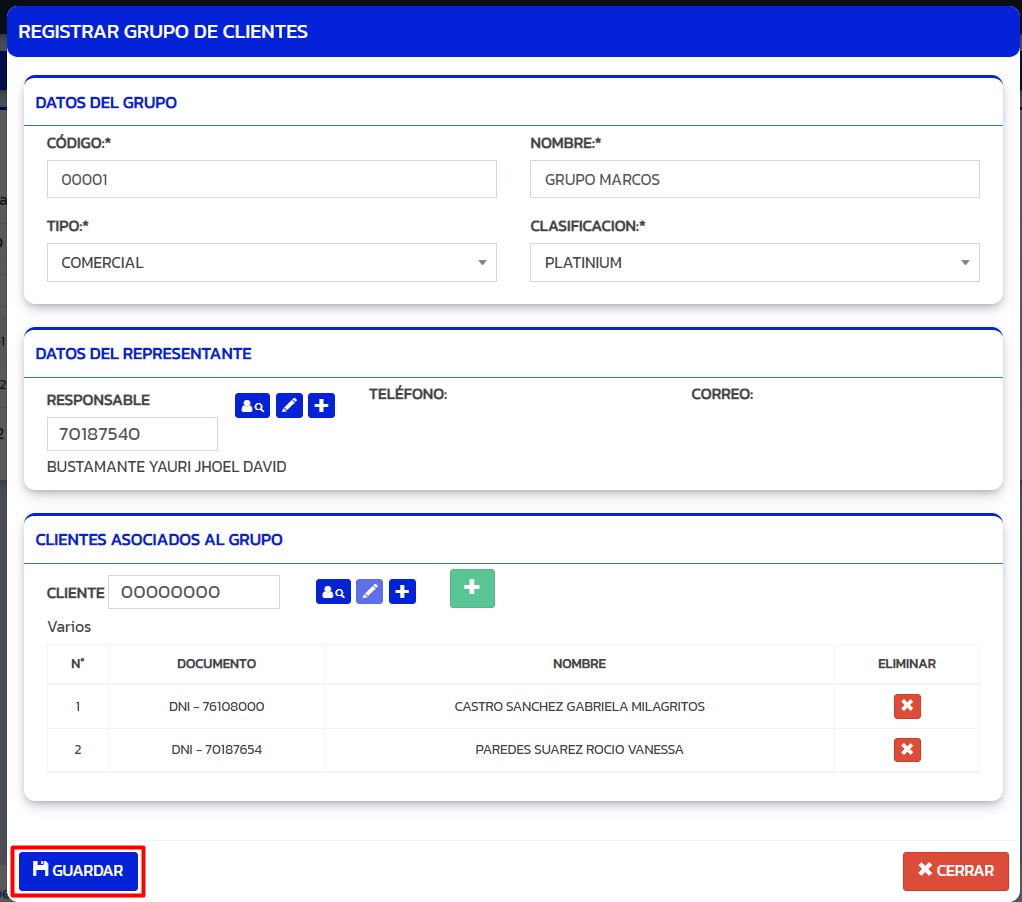Add new responsable with blue plus icon
This screenshot has width=1022, height=902.
[x=321, y=406]
